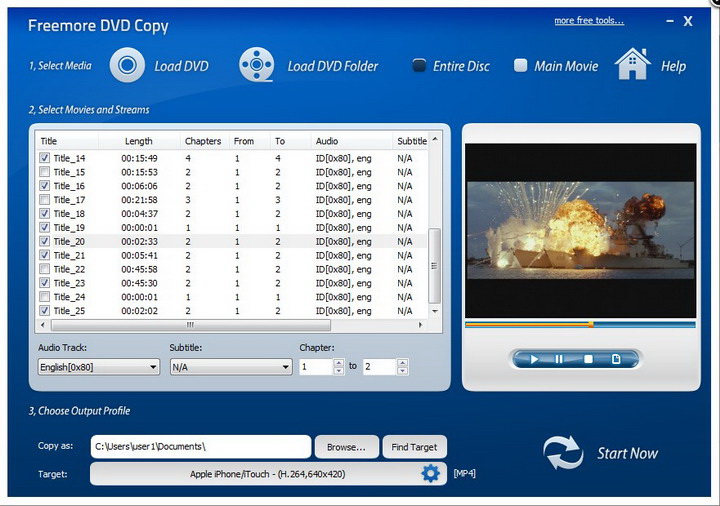Click the Find Target button
Image resolution: width=720 pixels, height=506 pixels.
[x=414, y=447]
